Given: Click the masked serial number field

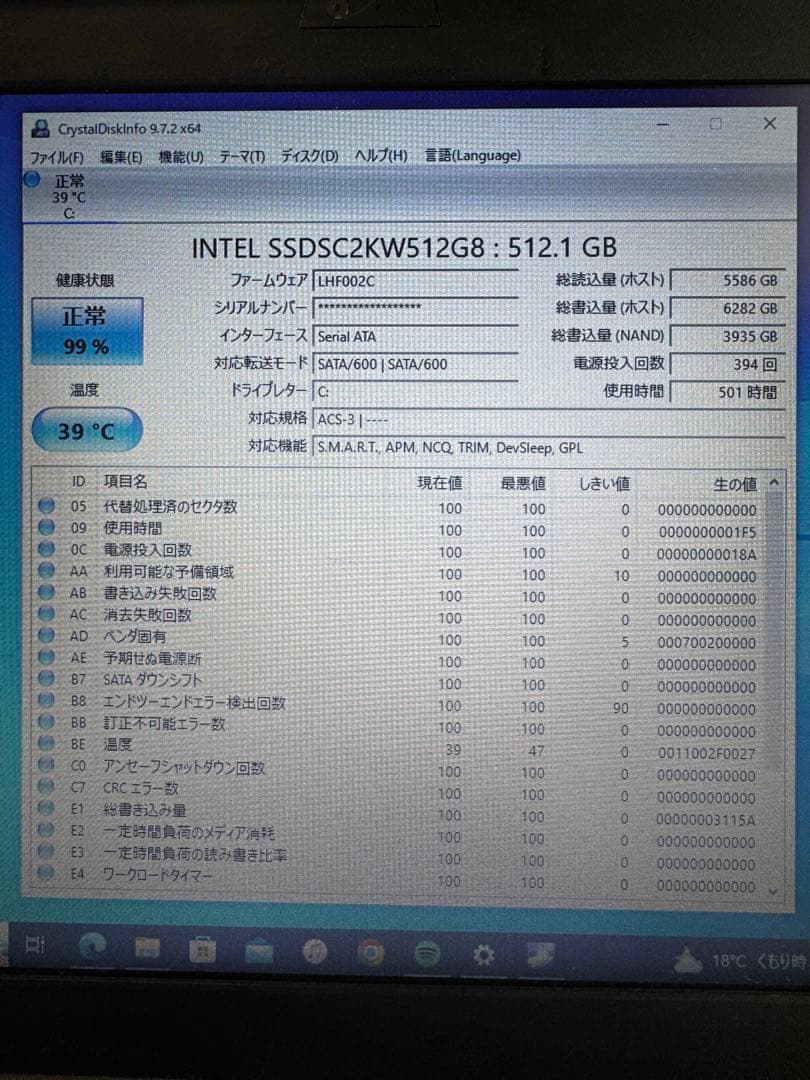Looking at the screenshot, I should point(415,308).
